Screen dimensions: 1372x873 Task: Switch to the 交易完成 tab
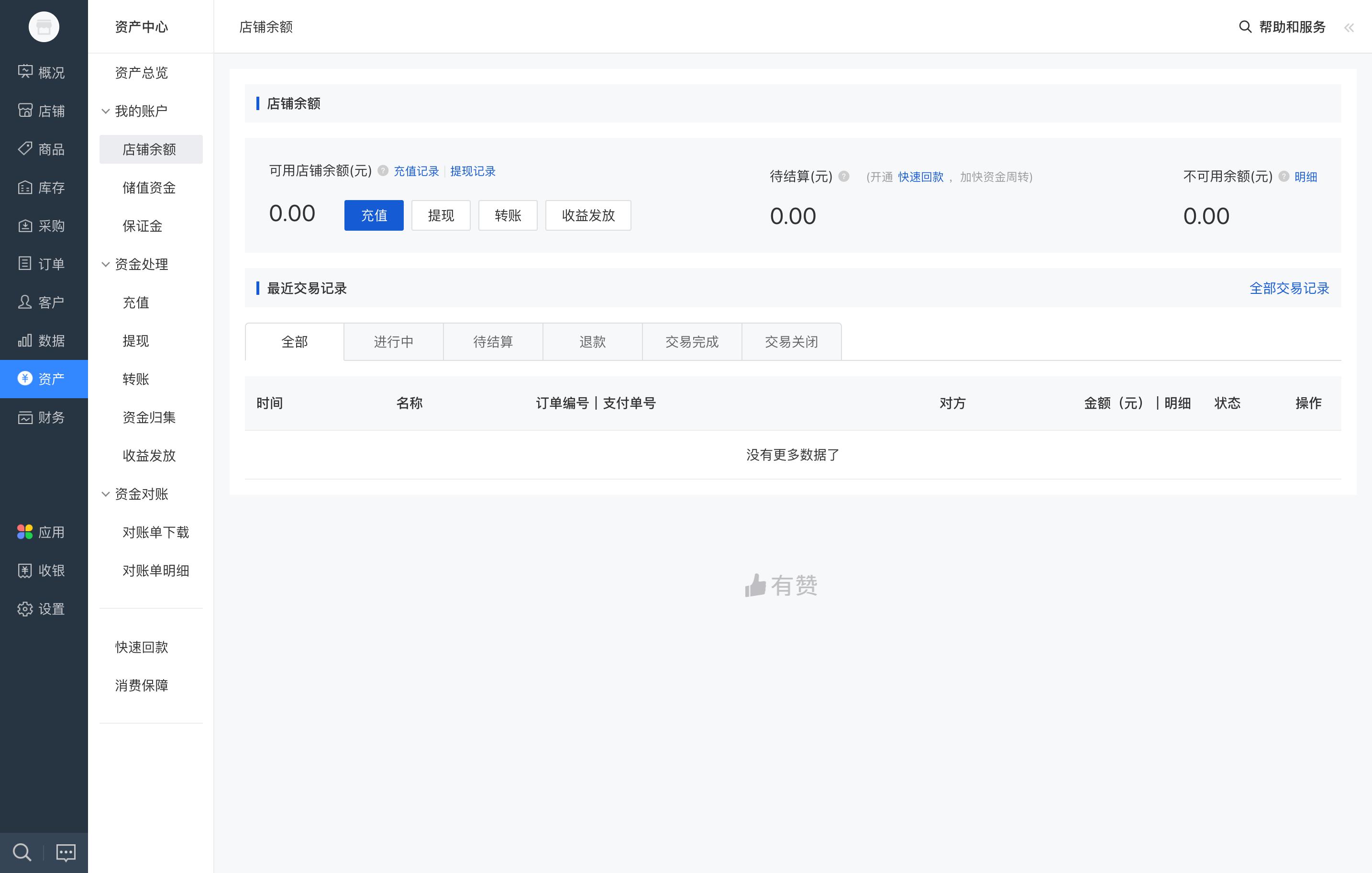tap(692, 342)
